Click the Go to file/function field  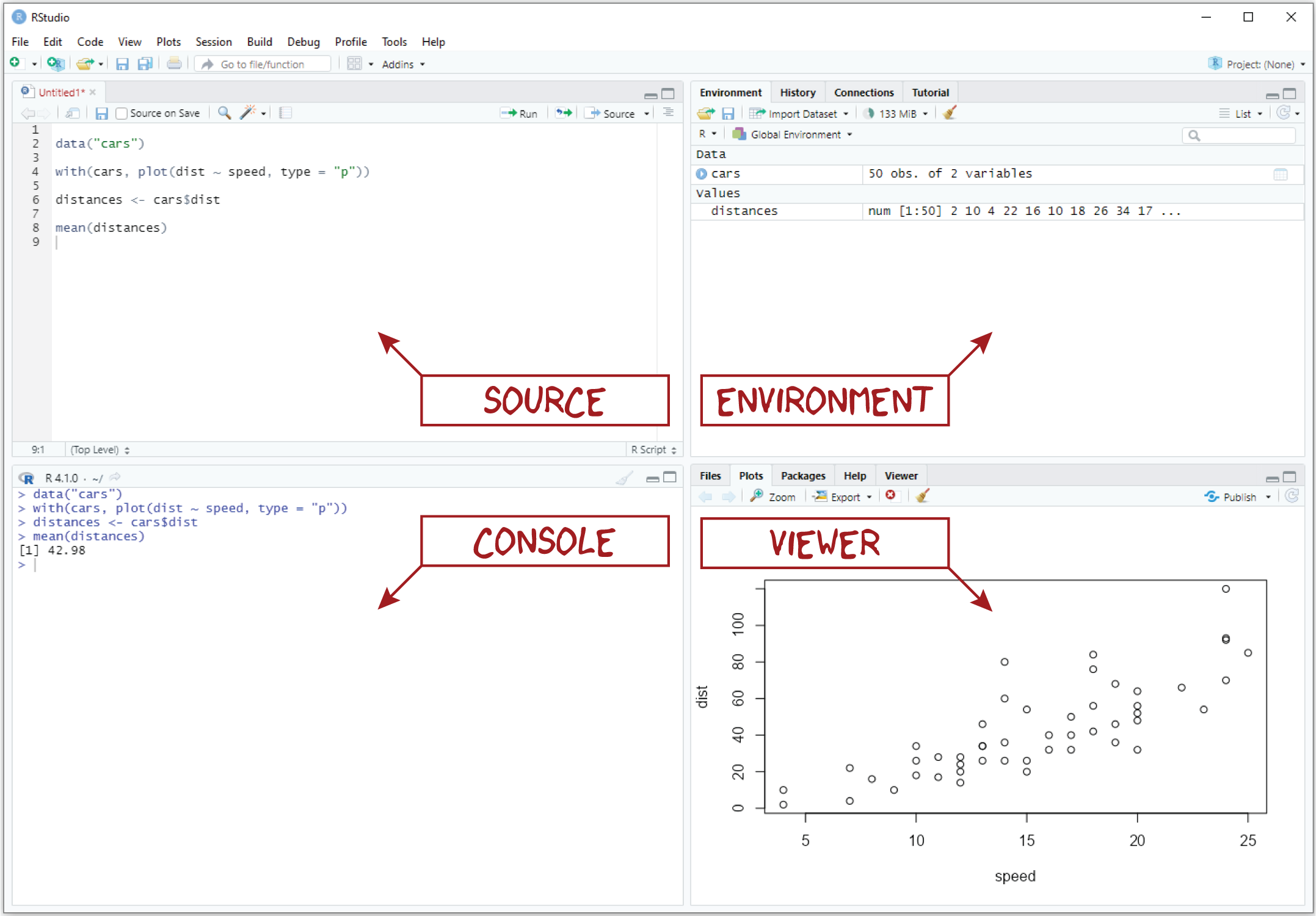click(x=263, y=64)
